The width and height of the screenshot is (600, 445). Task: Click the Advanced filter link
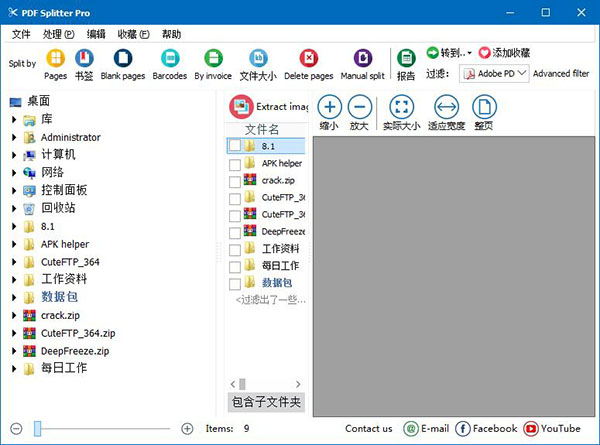click(x=561, y=73)
